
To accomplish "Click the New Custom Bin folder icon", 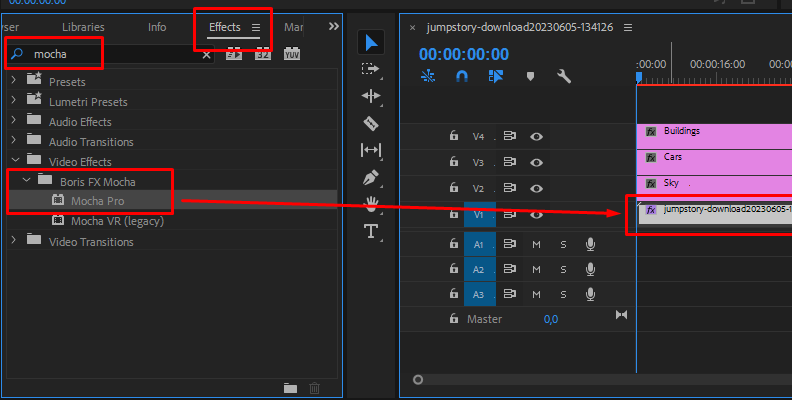I will pyautogui.click(x=290, y=388).
